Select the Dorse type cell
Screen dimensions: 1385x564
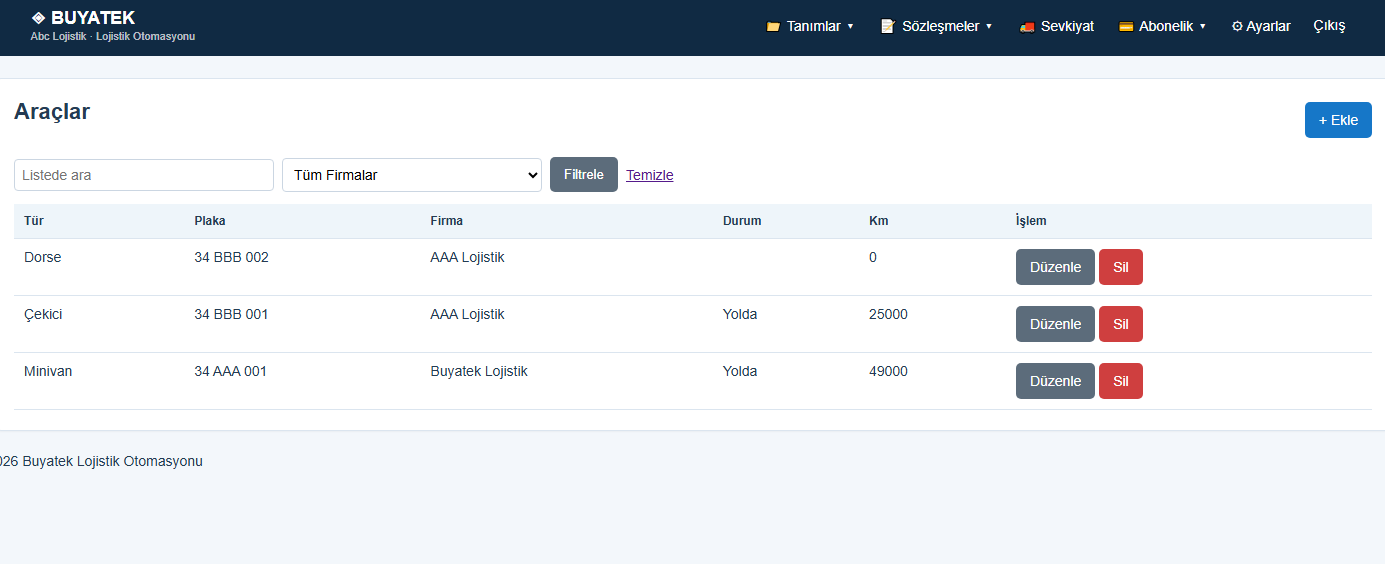point(43,257)
